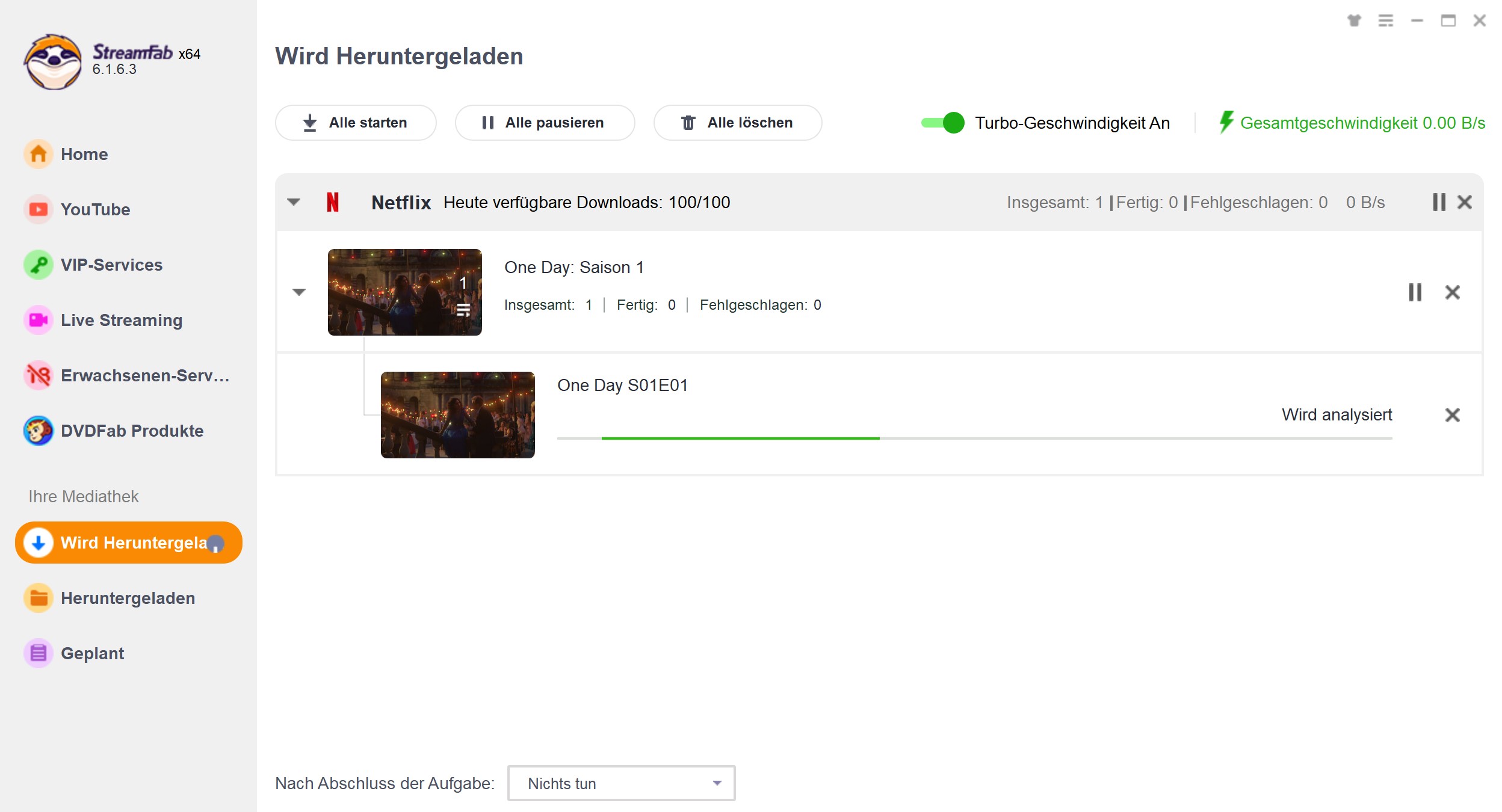Image resolution: width=1502 pixels, height=812 pixels.
Task: Toggle Turbo-Geschwindigkeit An switch
Action: [x=940, y=122]
